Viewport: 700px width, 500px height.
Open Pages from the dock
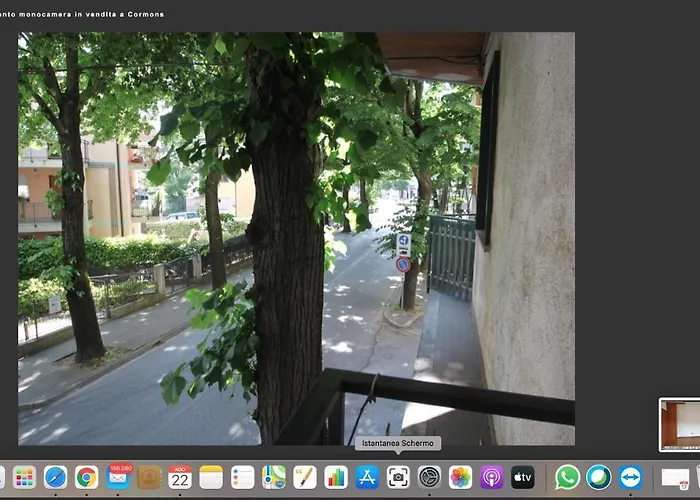point(305,478)
